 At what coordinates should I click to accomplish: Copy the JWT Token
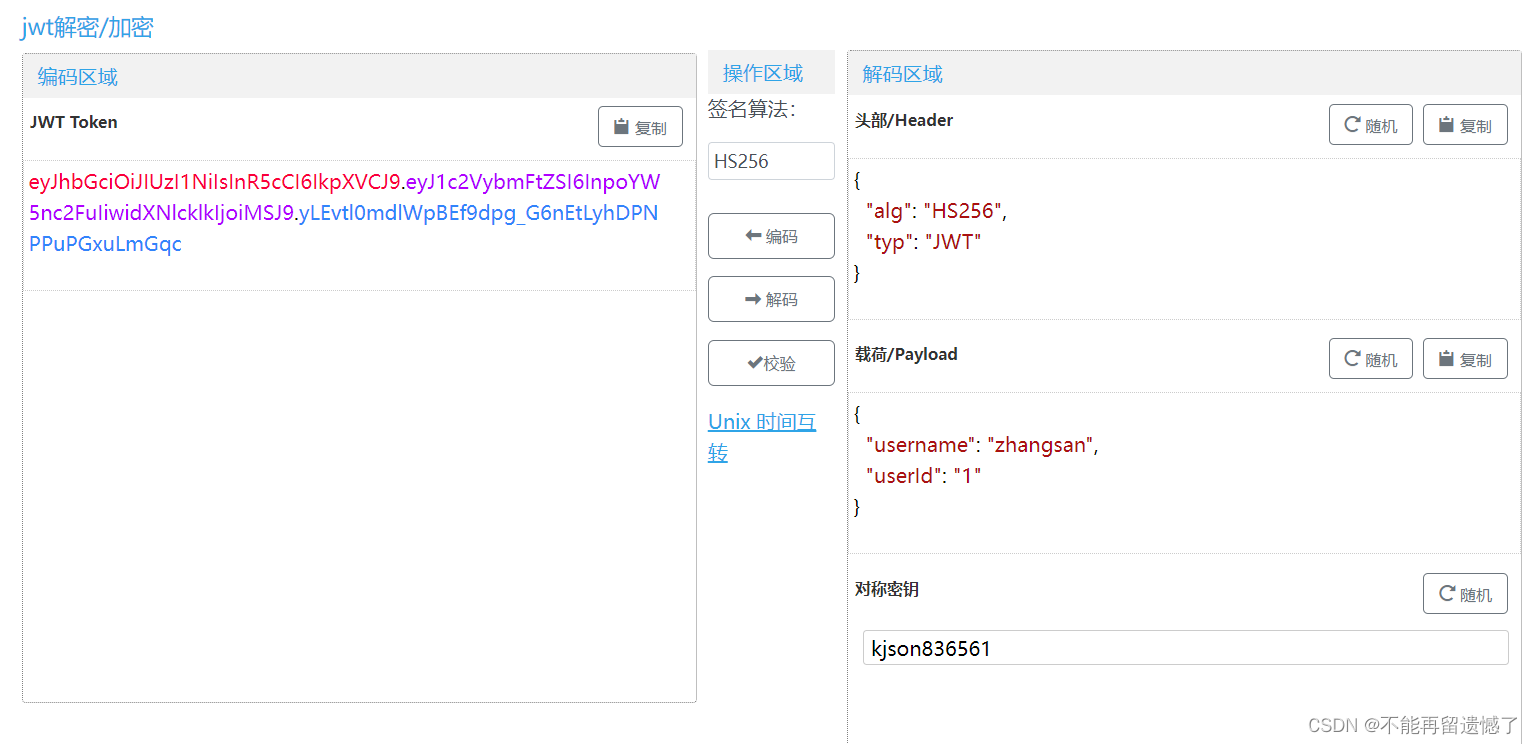[x=640, y=127]
